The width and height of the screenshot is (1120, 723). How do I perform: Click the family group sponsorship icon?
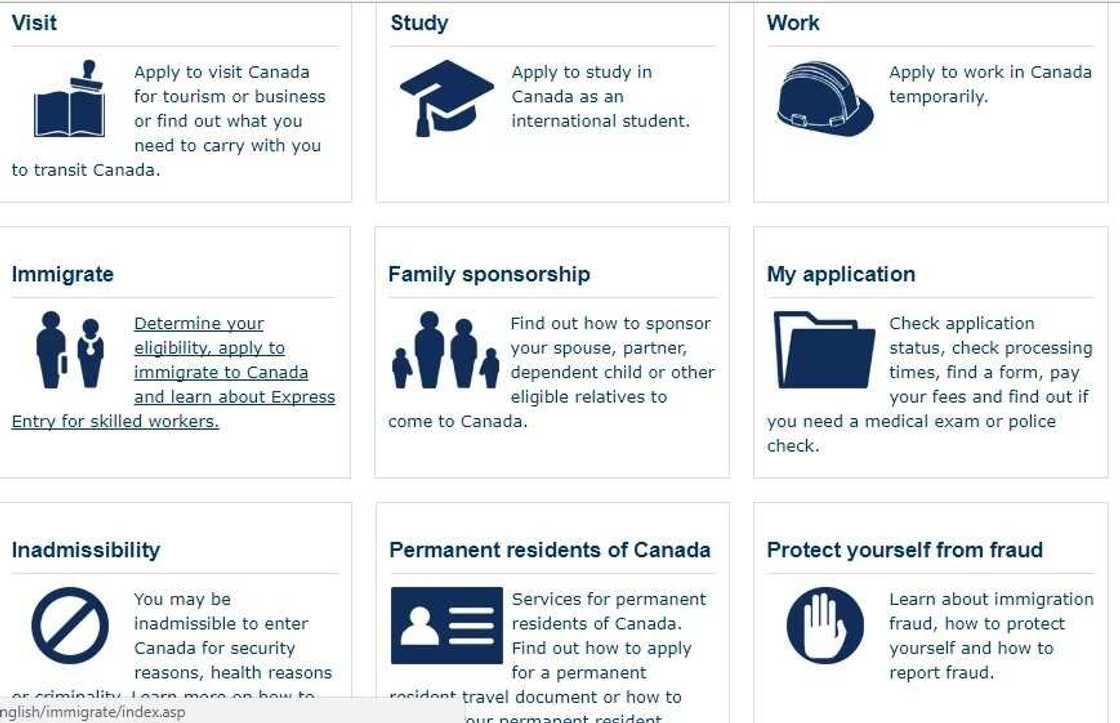click(x=445, y=350)
